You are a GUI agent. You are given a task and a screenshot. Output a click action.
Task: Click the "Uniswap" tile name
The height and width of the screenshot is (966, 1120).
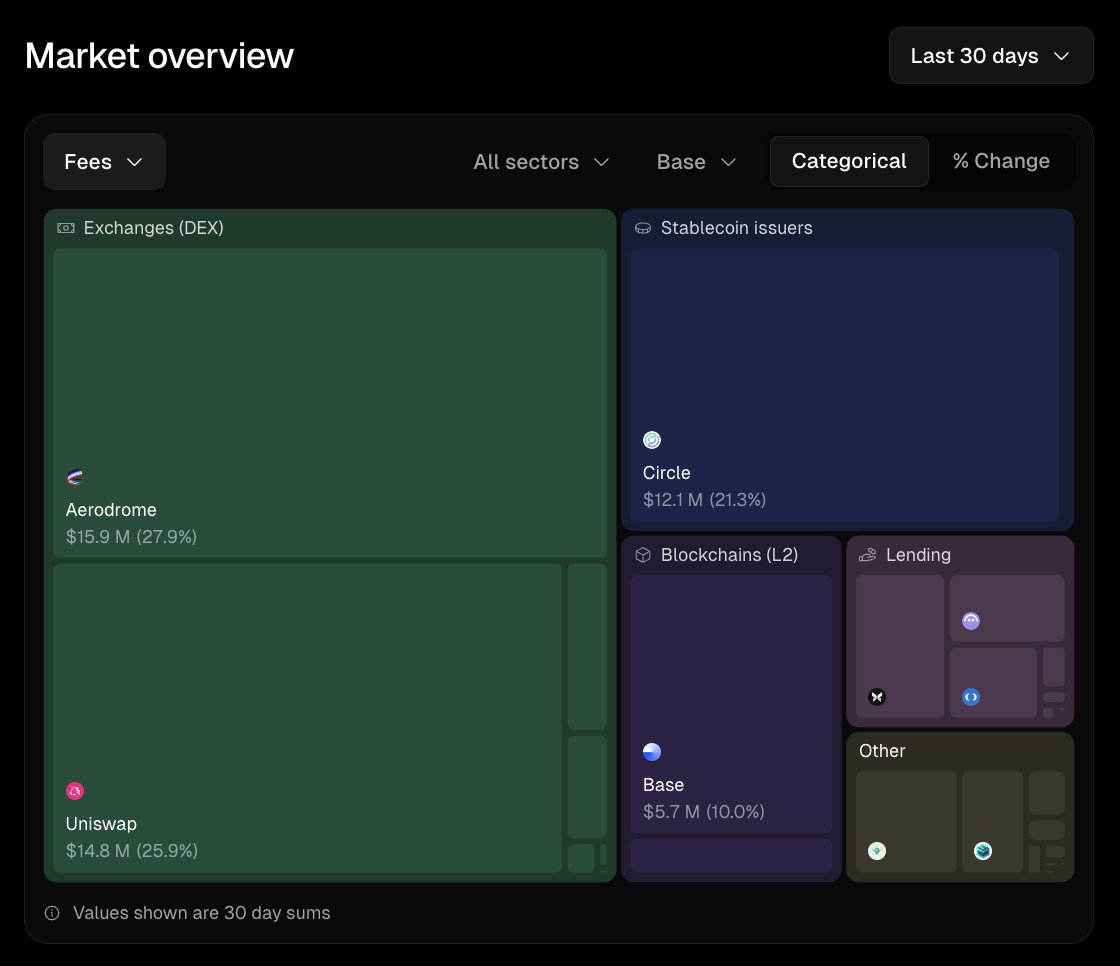point(101,824)
